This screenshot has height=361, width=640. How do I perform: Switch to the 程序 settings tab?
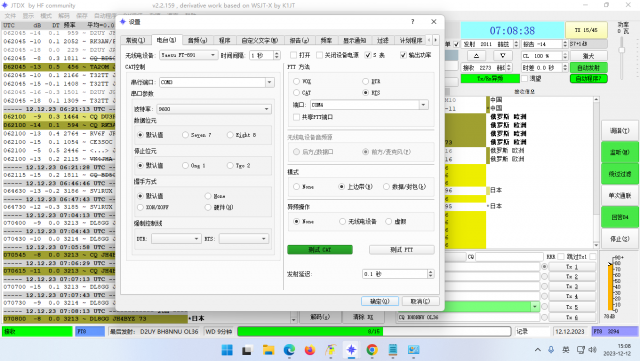click(224, 40)
